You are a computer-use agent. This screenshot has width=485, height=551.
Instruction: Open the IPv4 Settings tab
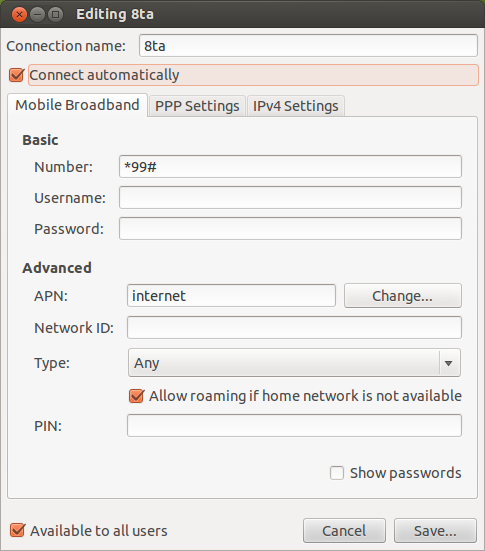point(296,106)
